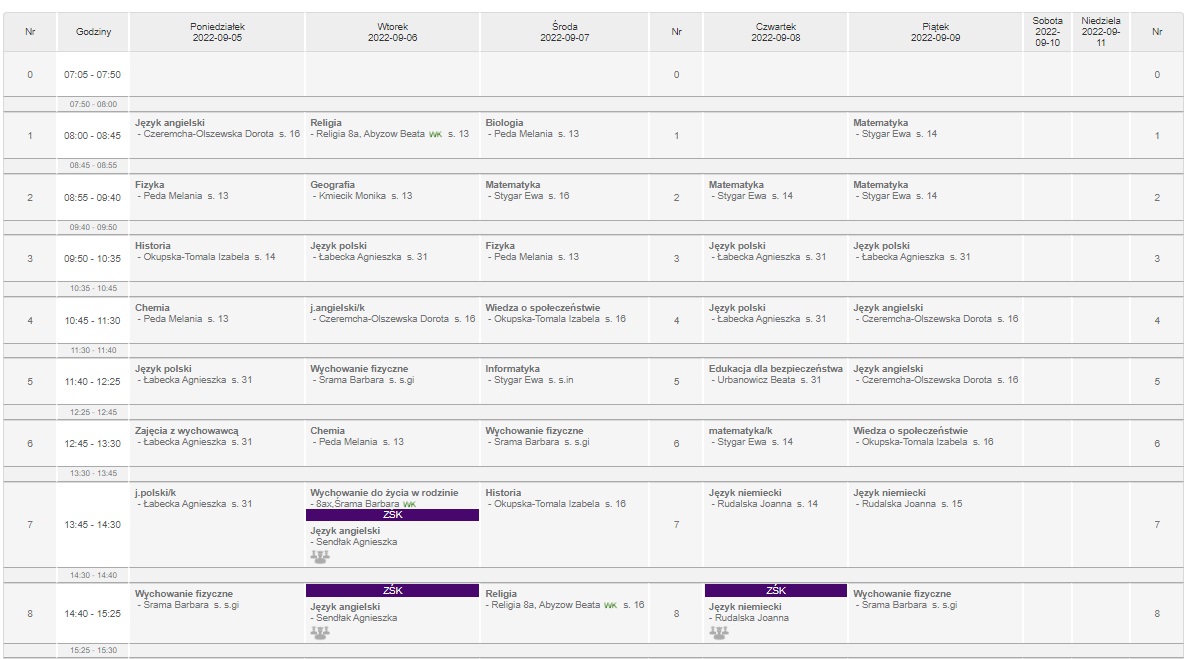Select the purple ZŚK bar on Thursday
The image size is (1194, 659).
pos(776,590)
